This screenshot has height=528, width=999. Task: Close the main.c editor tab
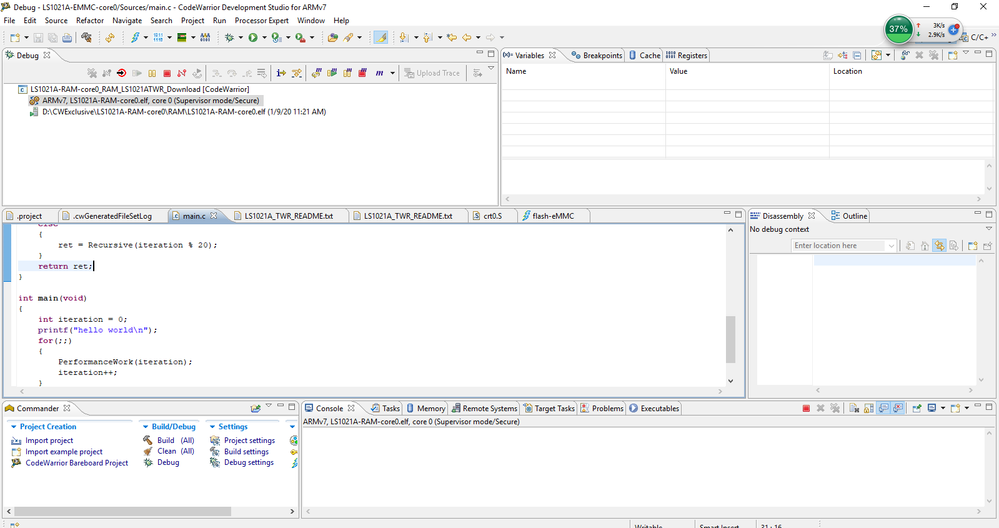[213, 216]
